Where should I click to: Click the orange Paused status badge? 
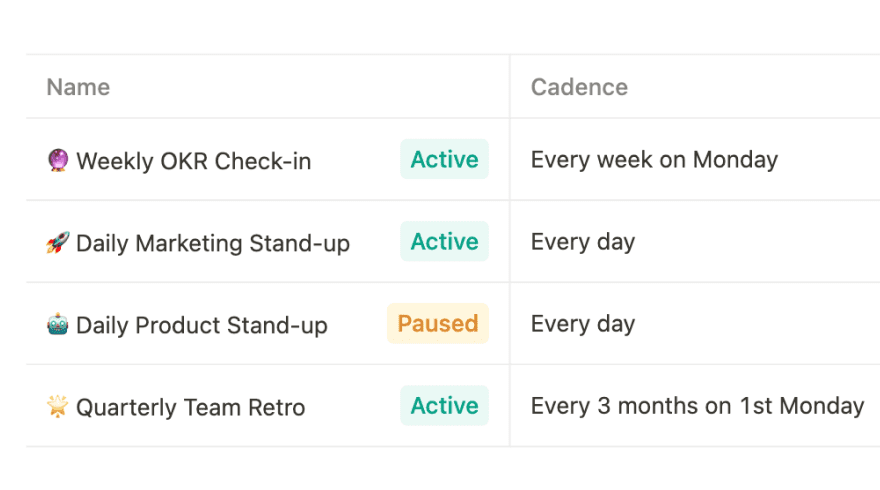[x=438, y=323]
